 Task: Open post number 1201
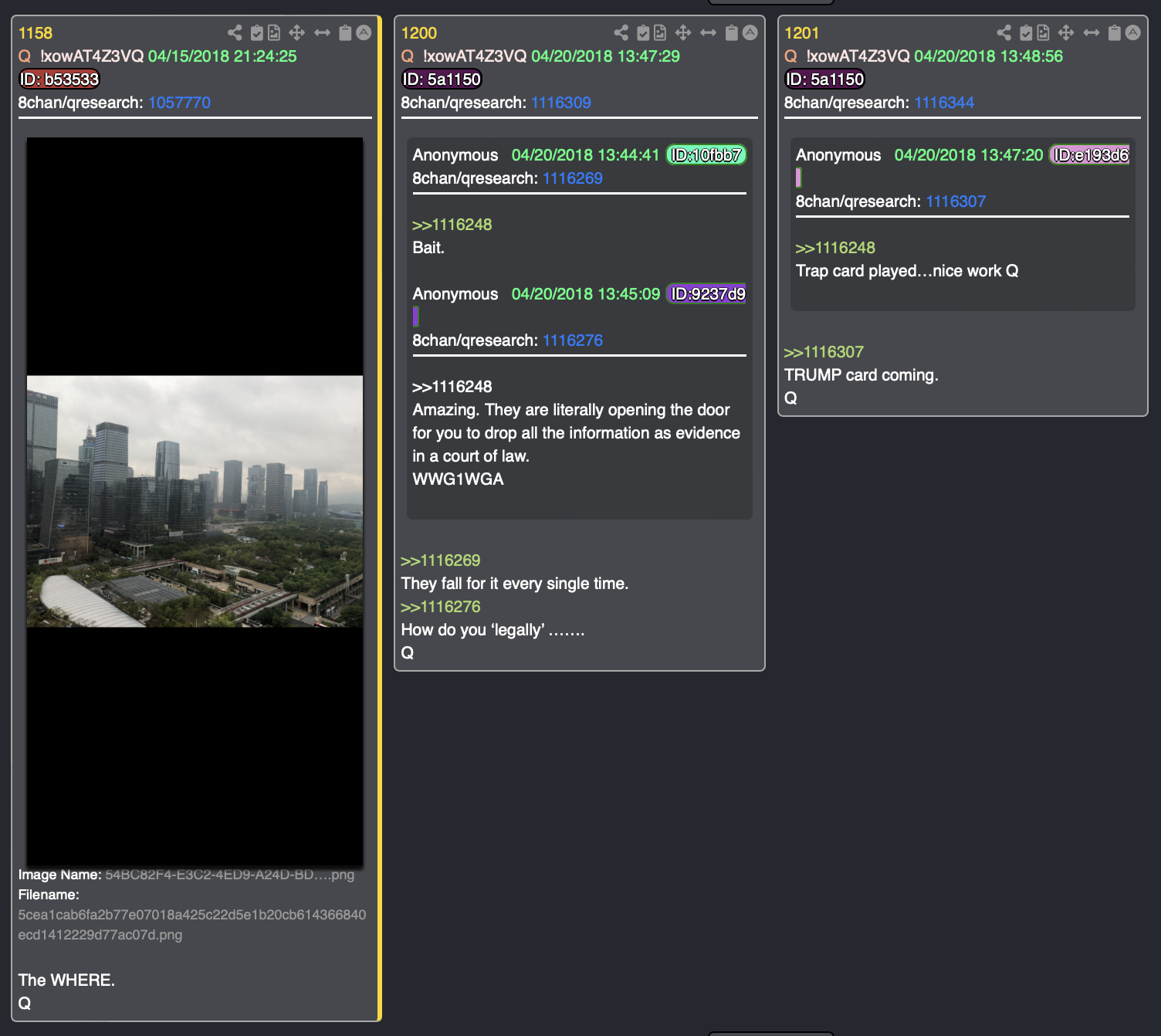pyautogui.click(x=801, y=33)
